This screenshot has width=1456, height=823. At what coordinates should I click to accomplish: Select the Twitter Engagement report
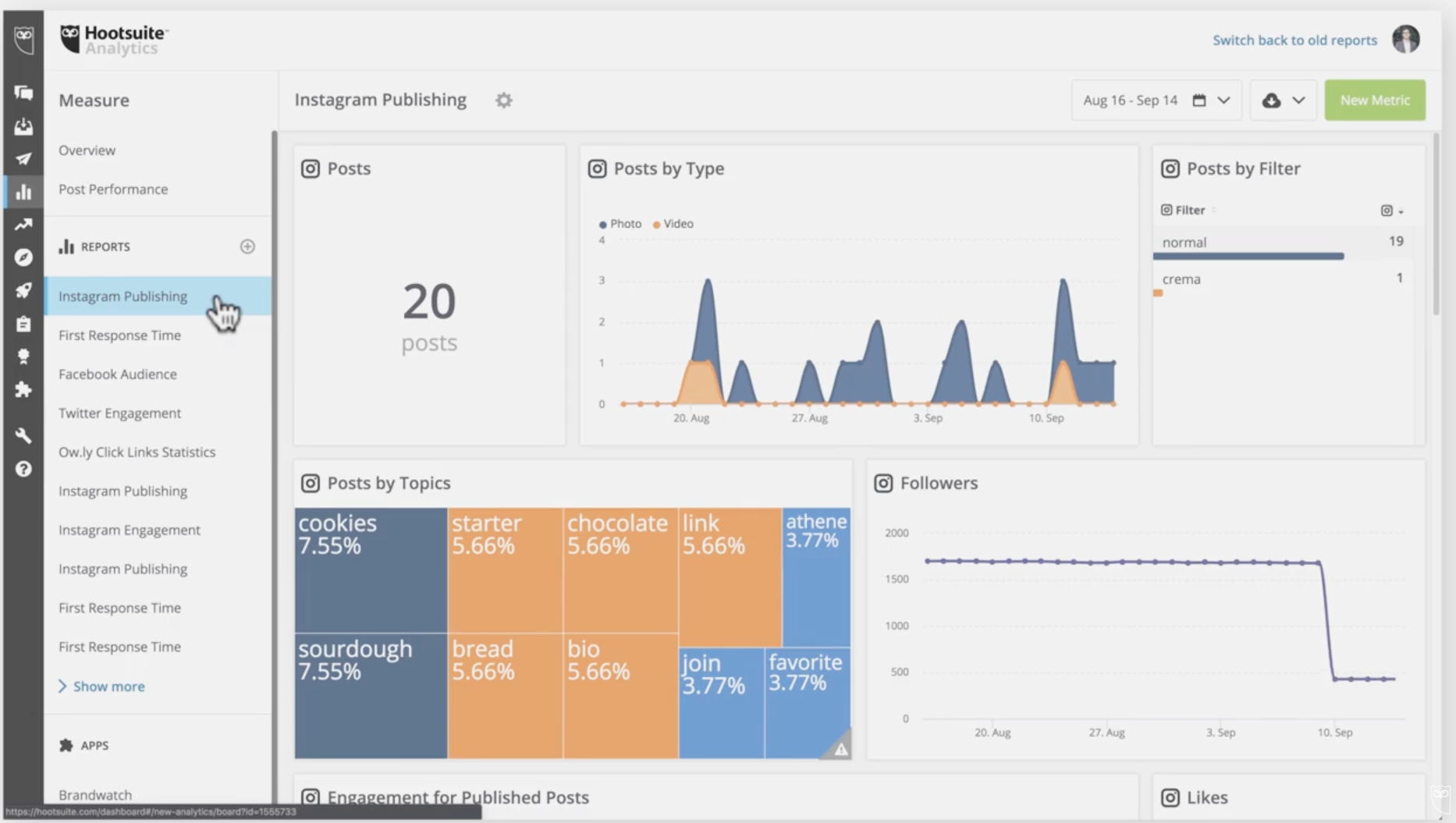click(119, 413)
